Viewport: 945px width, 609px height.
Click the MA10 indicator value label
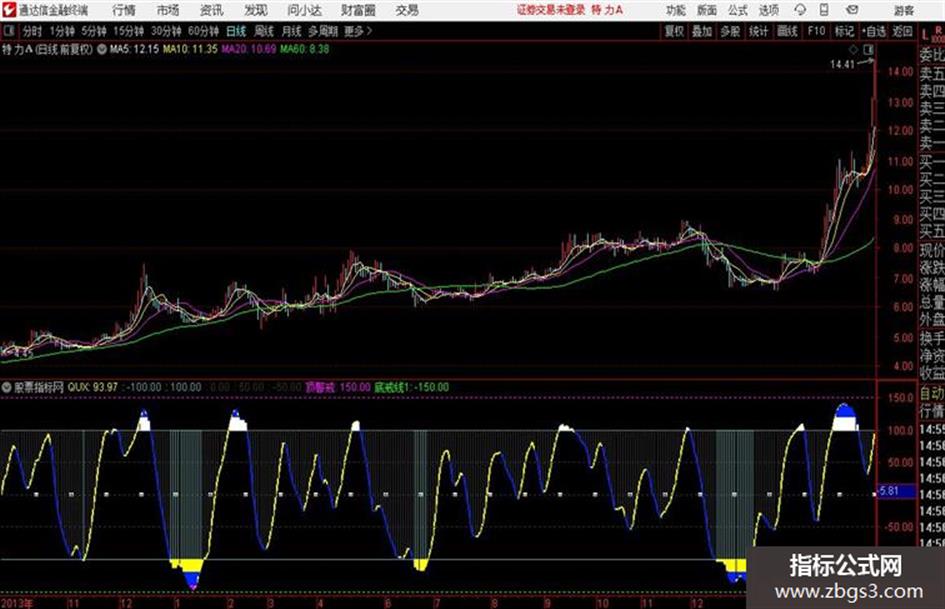(x=190, y=49)
